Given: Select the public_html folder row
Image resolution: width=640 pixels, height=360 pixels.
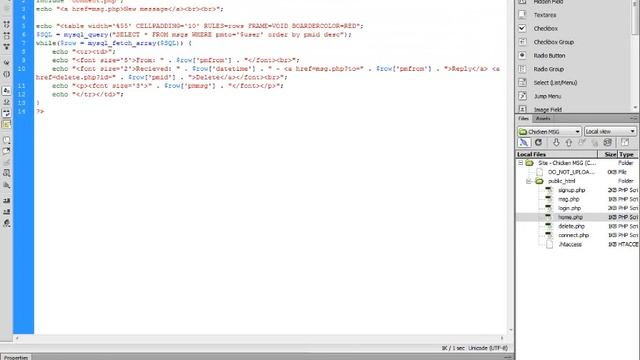Looking at the screenshot, I should pyautogui.click(x=561, y=181).
